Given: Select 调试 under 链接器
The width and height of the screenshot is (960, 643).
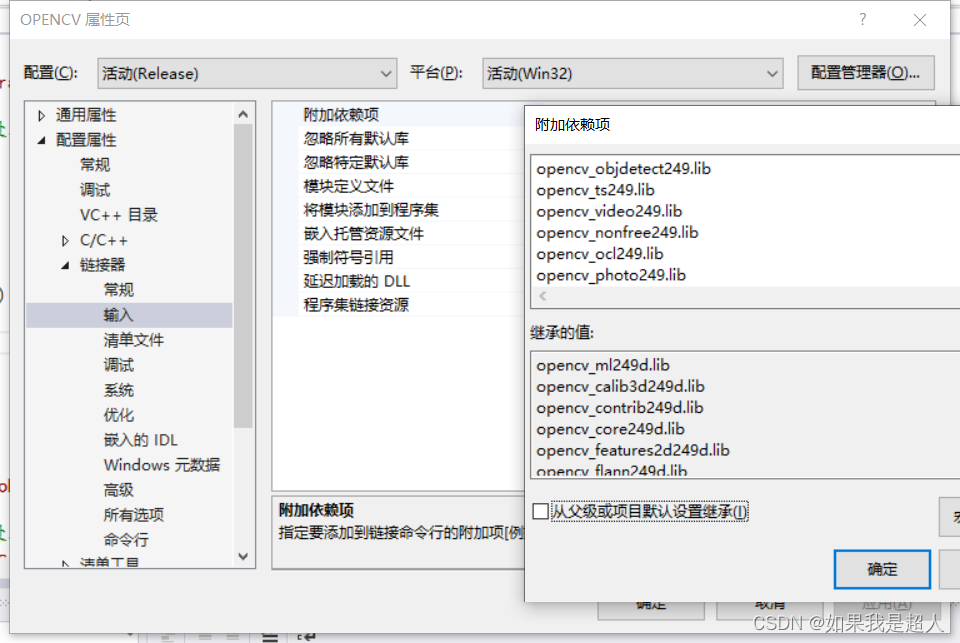Looking at the screenshot, I should click(119, 365).
